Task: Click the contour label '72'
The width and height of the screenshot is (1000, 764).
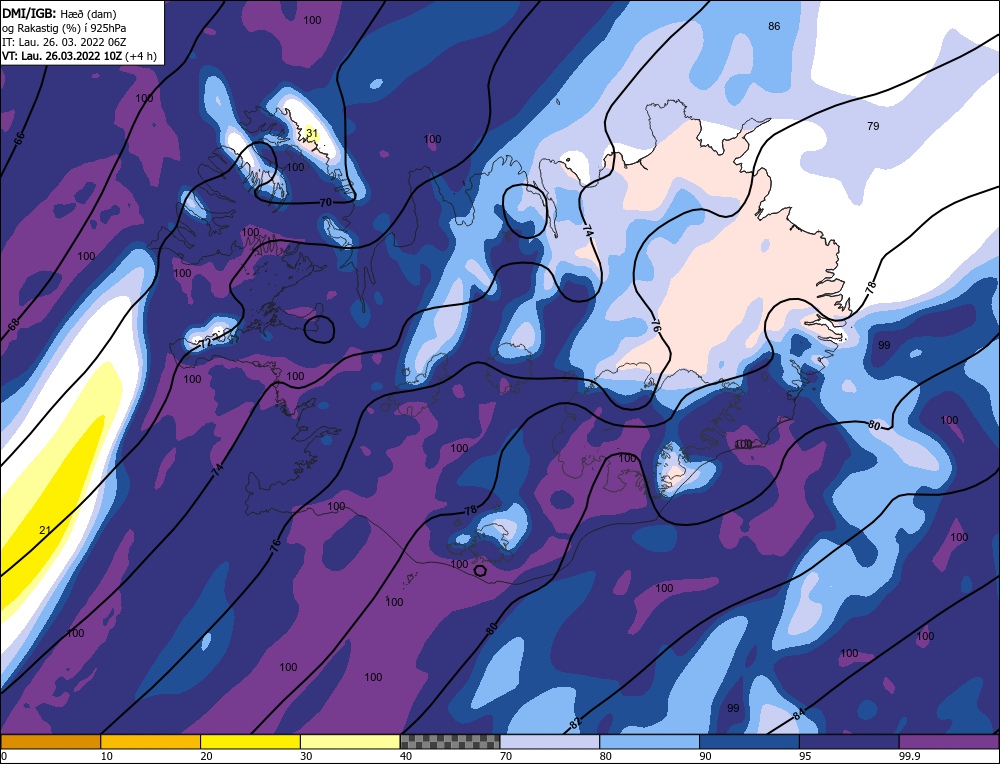Action: click(x=205, y=344)
